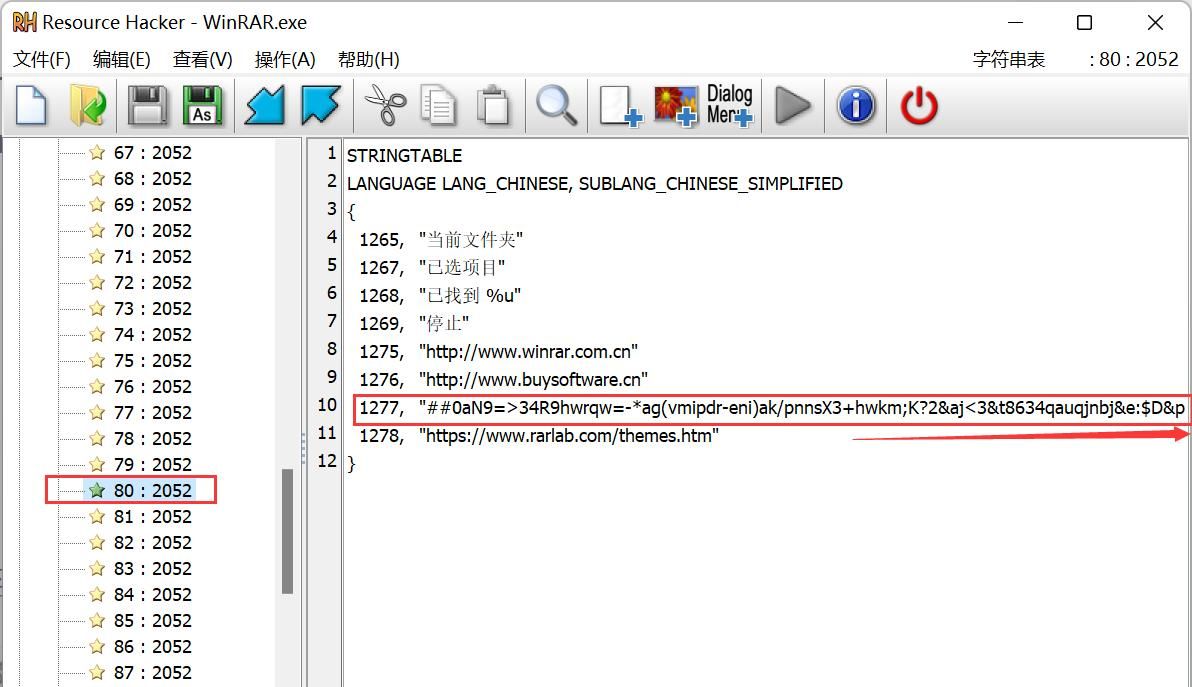
Task: Select tree item 82 : 2052
Action: [152, 543]
